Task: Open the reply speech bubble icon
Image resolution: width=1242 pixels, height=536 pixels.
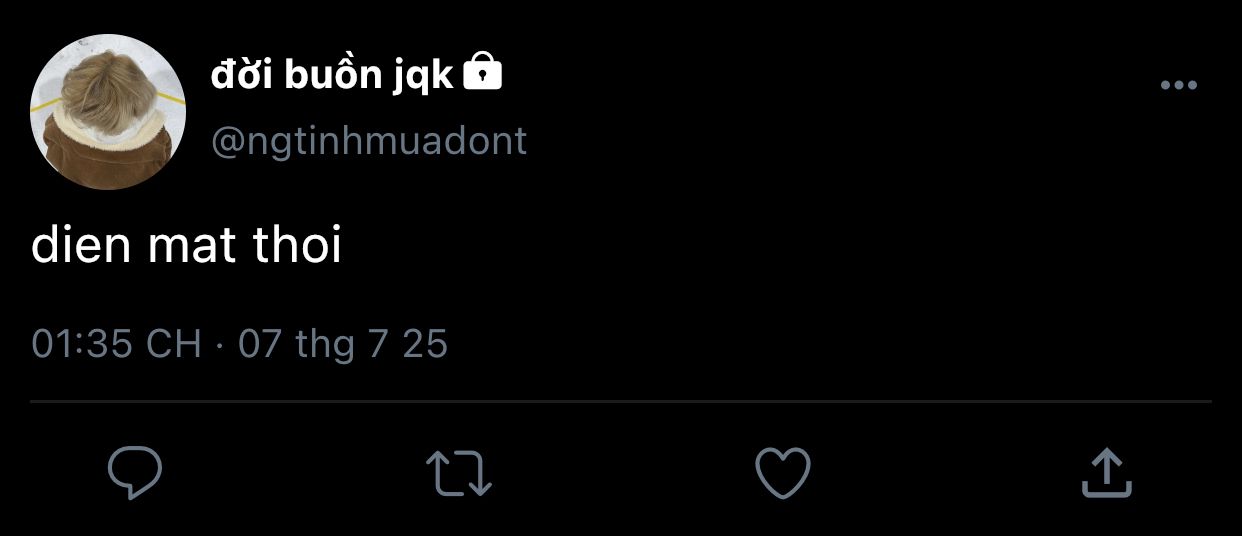Action: click(134, 473)
